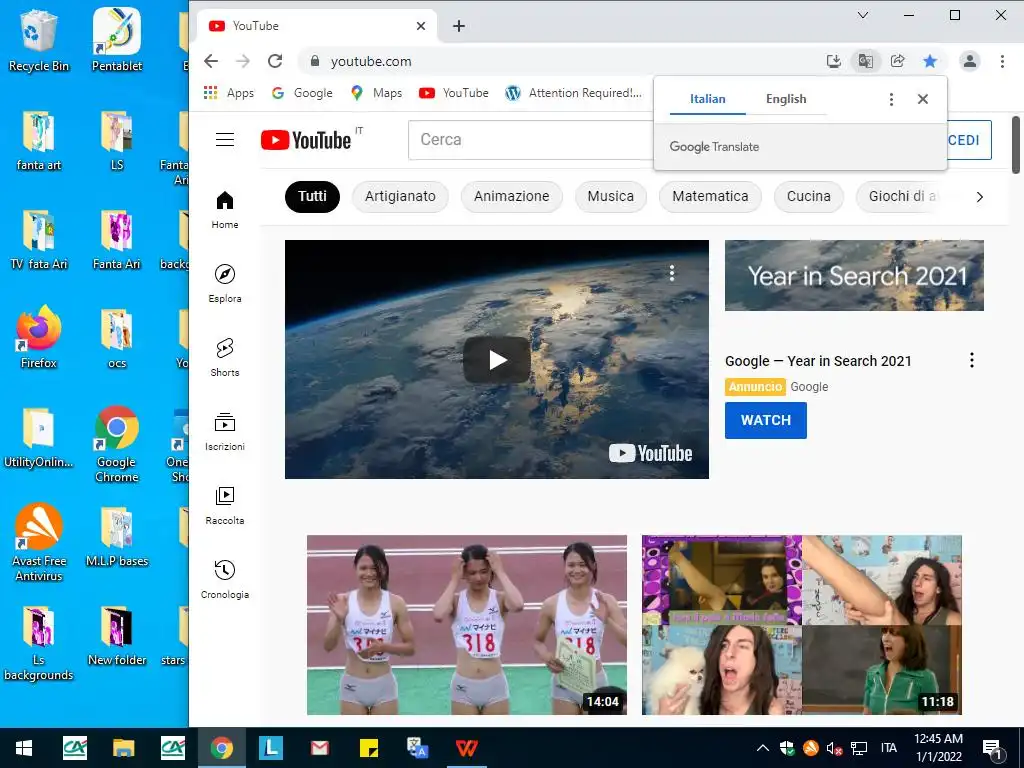Image resolution: width=1024 pixels, height=768 pixels.
Task: Play the Earth promo video
Action: (x=497, y=360)
